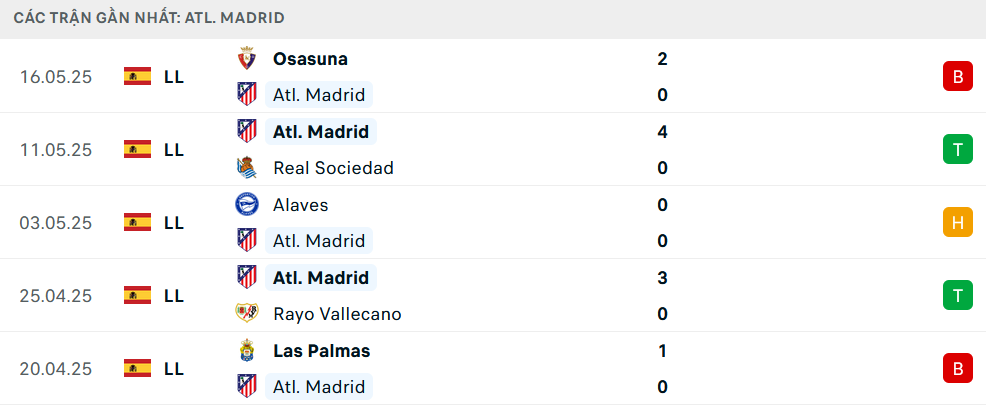Click LL league label on 03.05.25 match

(x=174, y=223)
